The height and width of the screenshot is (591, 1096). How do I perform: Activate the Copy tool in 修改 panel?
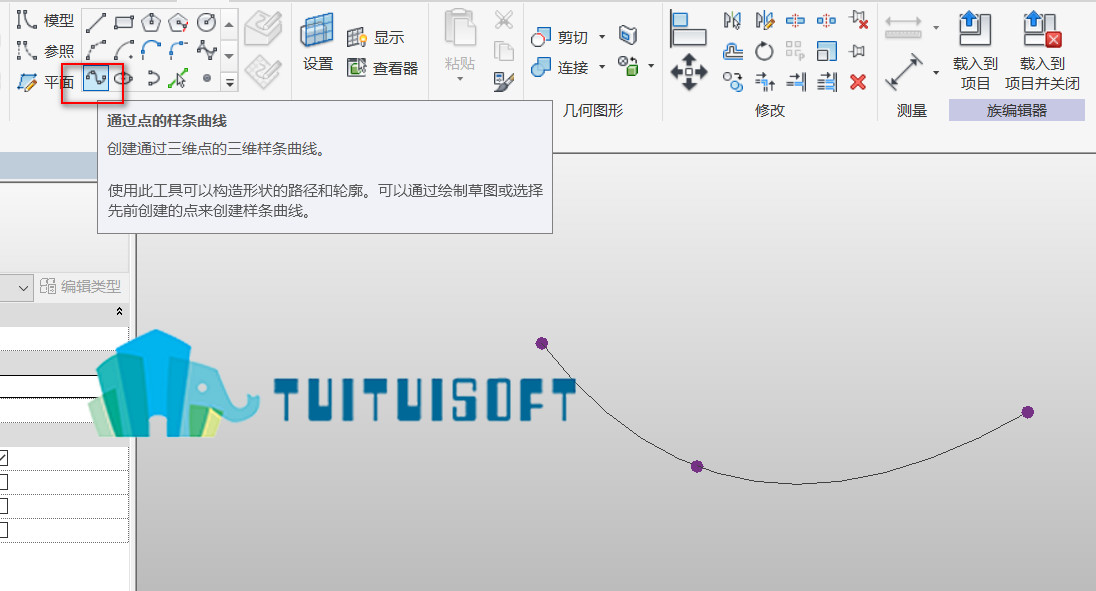coord(733,82)
